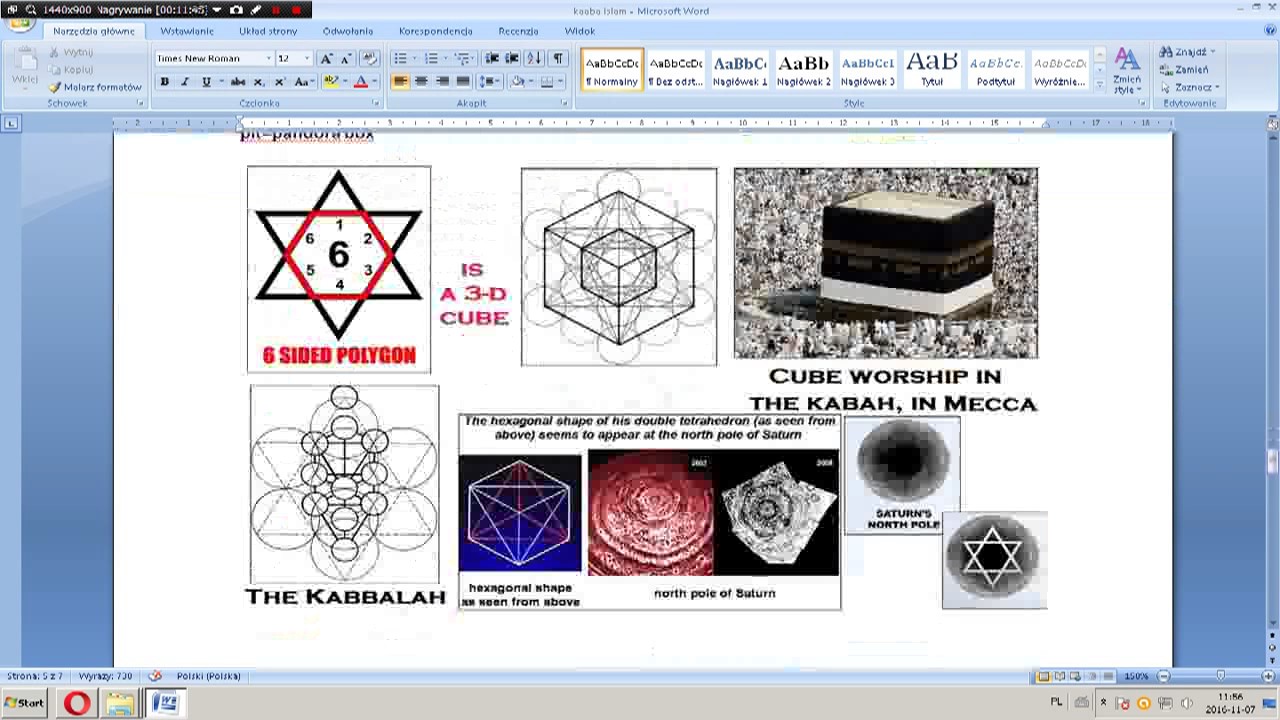Click Wytnij (cut) in Schowek
This screenshot has height=720, width=1280.
coord(70,52)
